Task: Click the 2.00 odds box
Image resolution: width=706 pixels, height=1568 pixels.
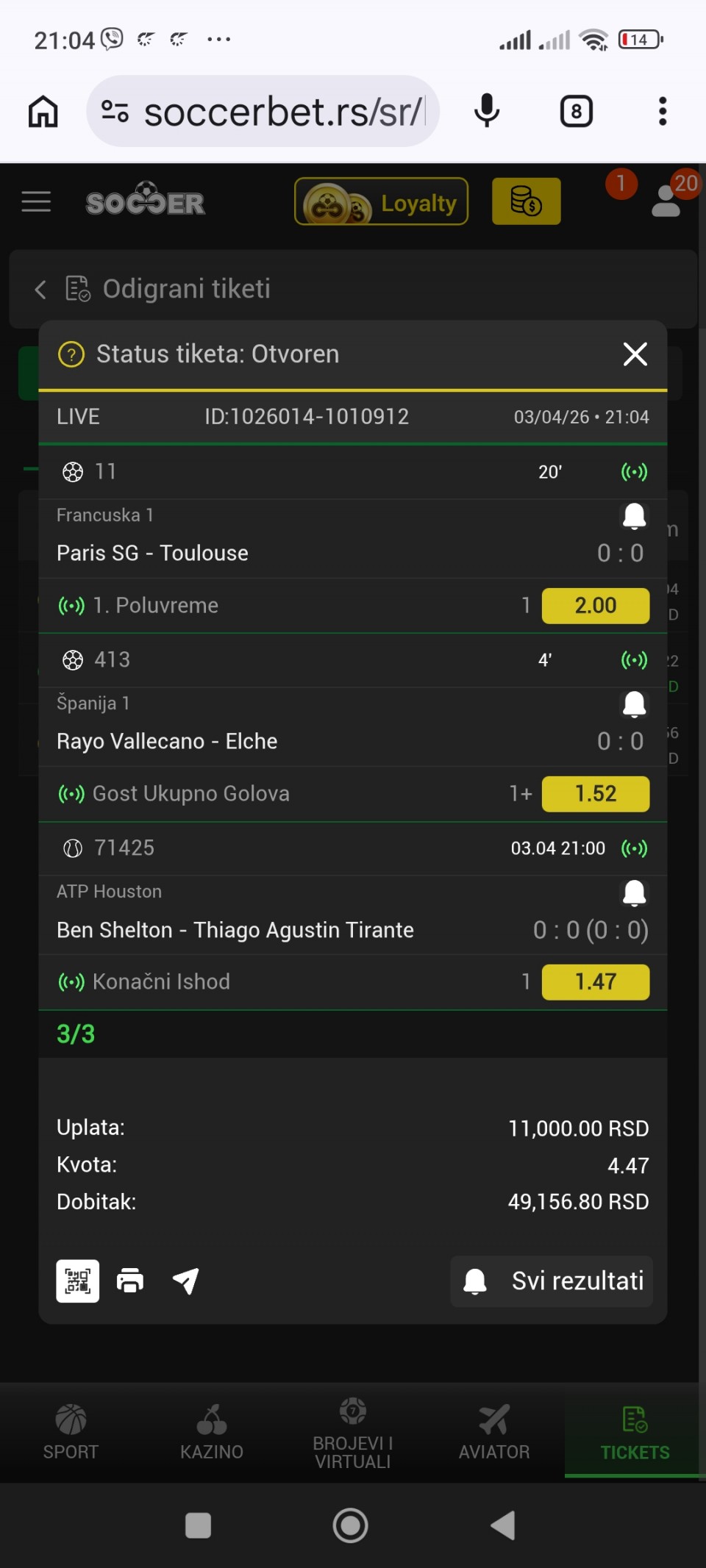Action: click(x=595, y=606)
